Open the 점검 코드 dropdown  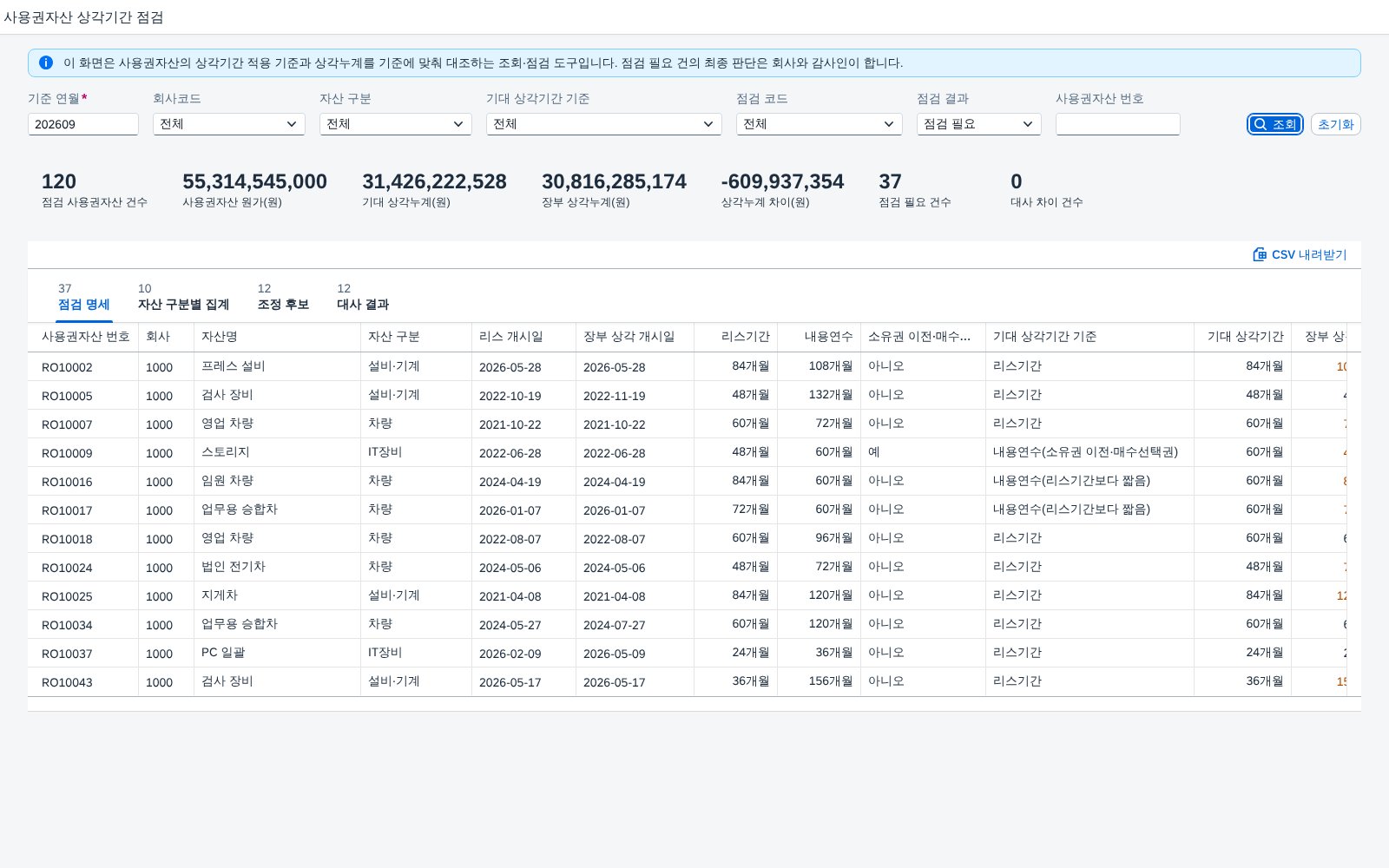click(820, 124)
